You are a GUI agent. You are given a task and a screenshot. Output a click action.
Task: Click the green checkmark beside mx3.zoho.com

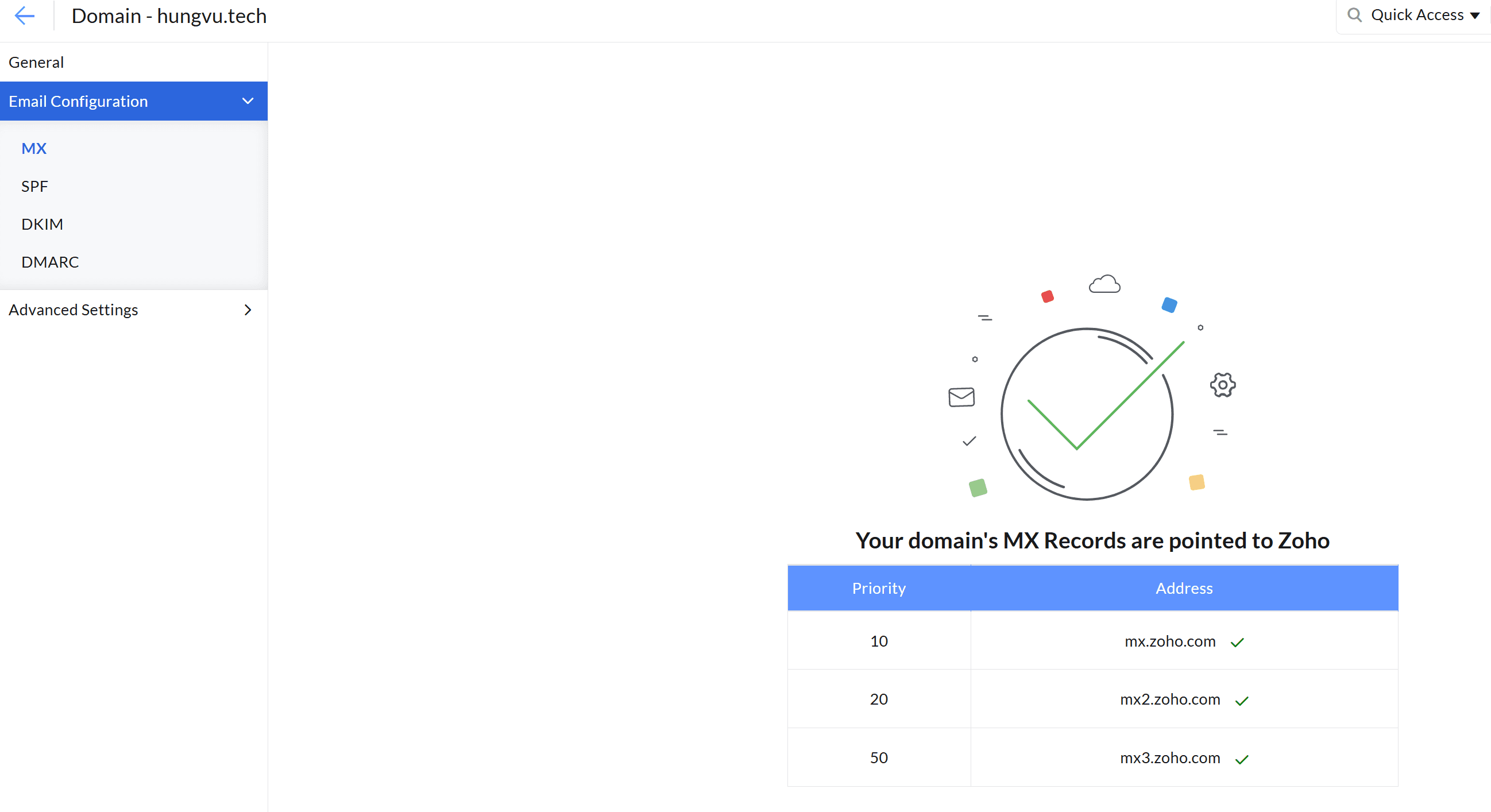(1243, 759)
